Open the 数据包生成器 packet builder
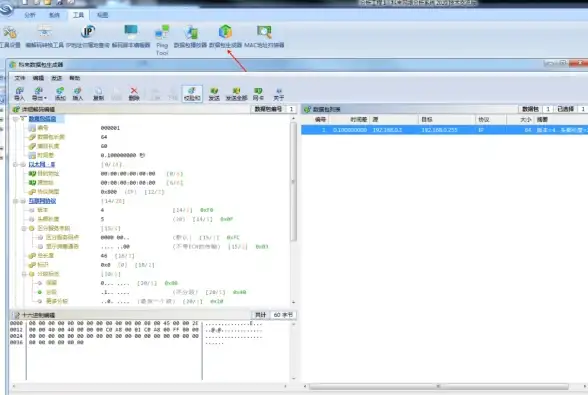Screen dimensions: 588x395 tap(225, 37)
